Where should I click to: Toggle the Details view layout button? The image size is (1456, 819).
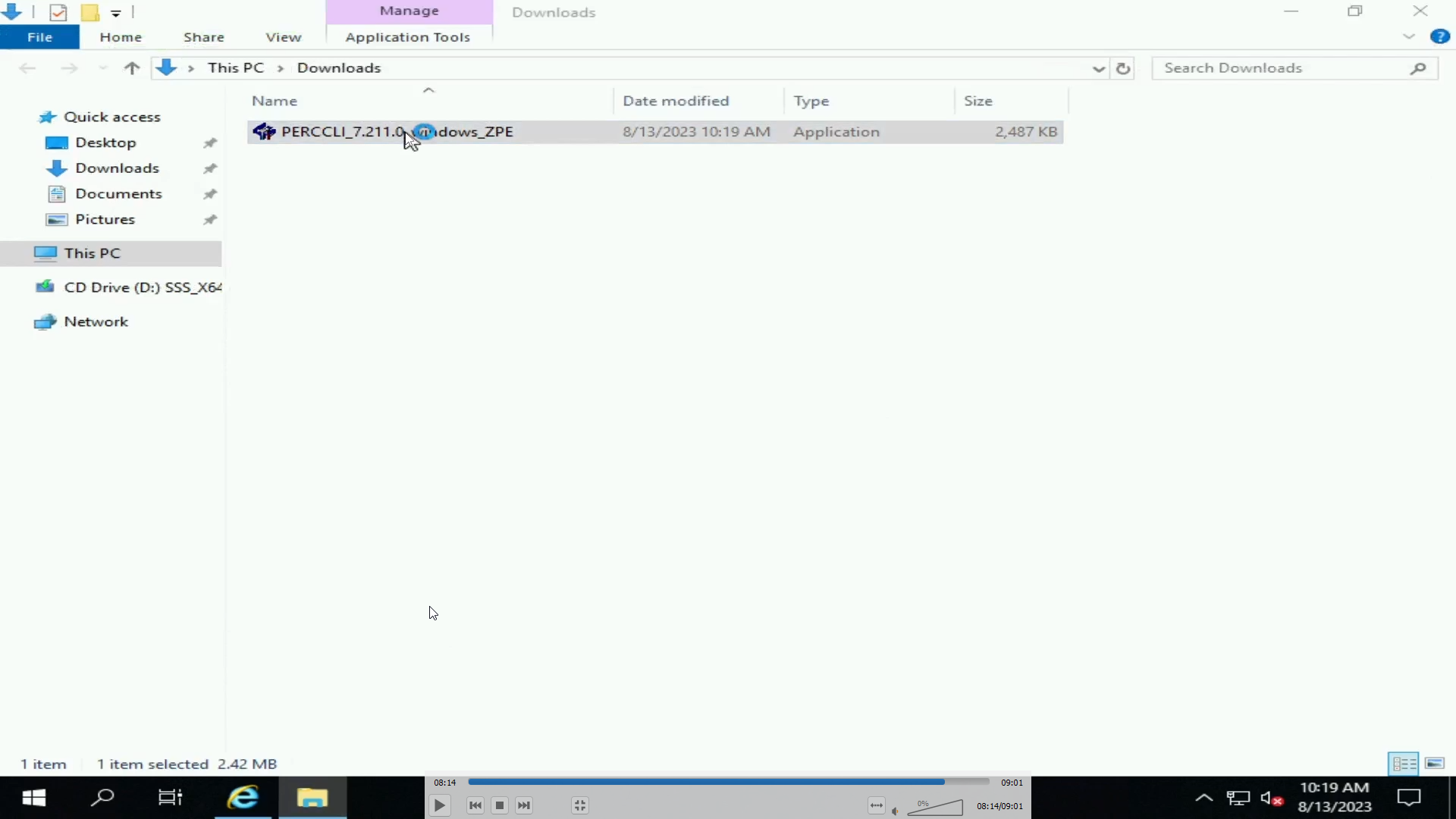1403,763
